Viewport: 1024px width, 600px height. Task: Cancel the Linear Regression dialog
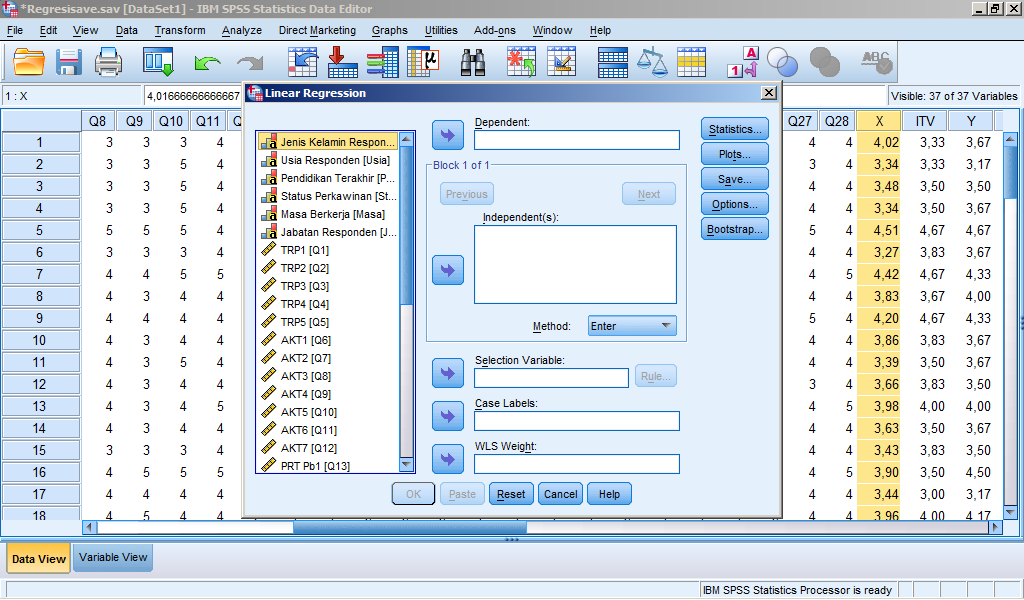click(x=560, y=494)
